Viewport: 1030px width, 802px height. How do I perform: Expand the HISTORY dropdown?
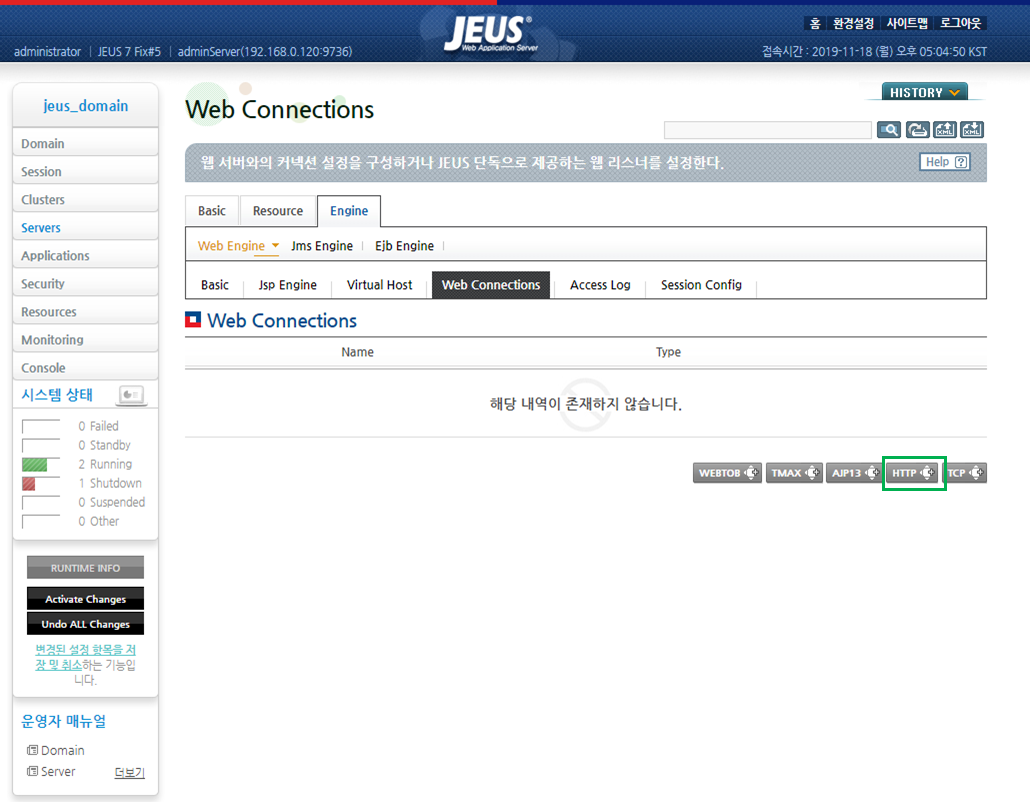924,92
